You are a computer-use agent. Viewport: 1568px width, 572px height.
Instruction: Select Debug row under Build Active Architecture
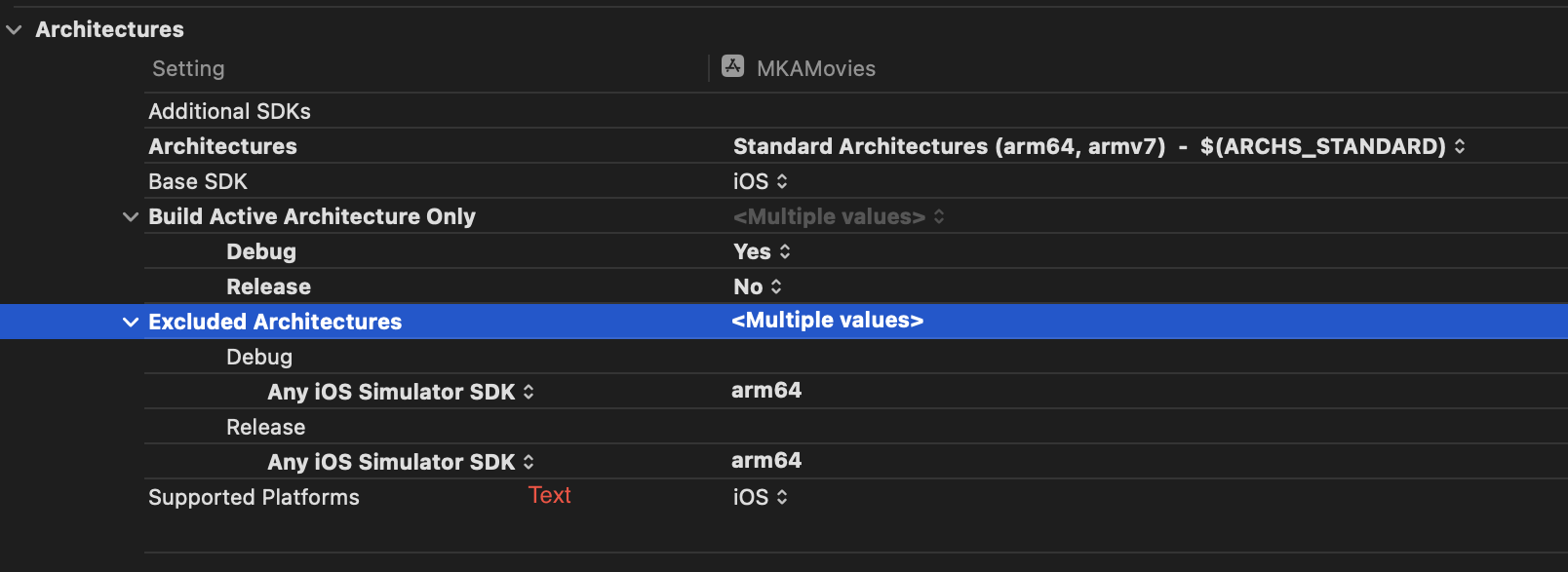click(856, 251)
